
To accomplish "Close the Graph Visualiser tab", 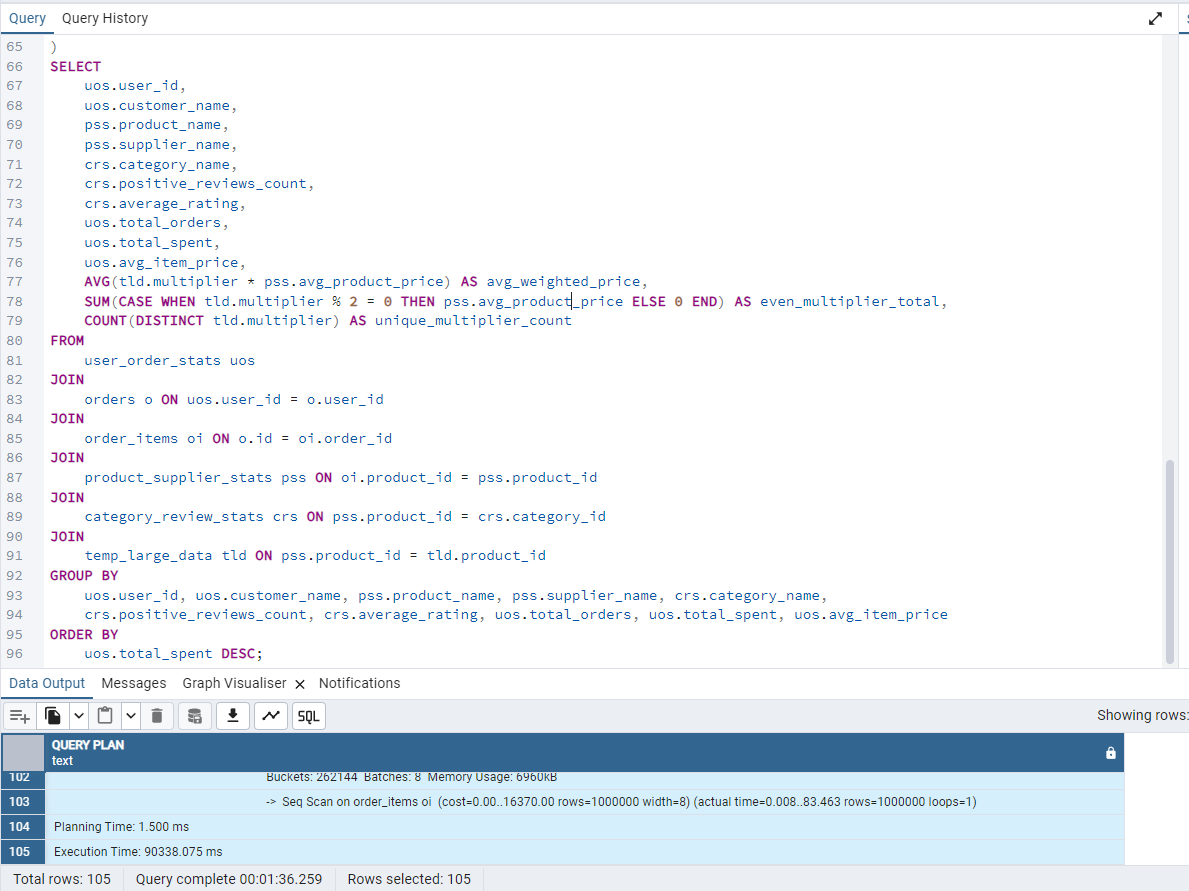I will pos(300,684).
